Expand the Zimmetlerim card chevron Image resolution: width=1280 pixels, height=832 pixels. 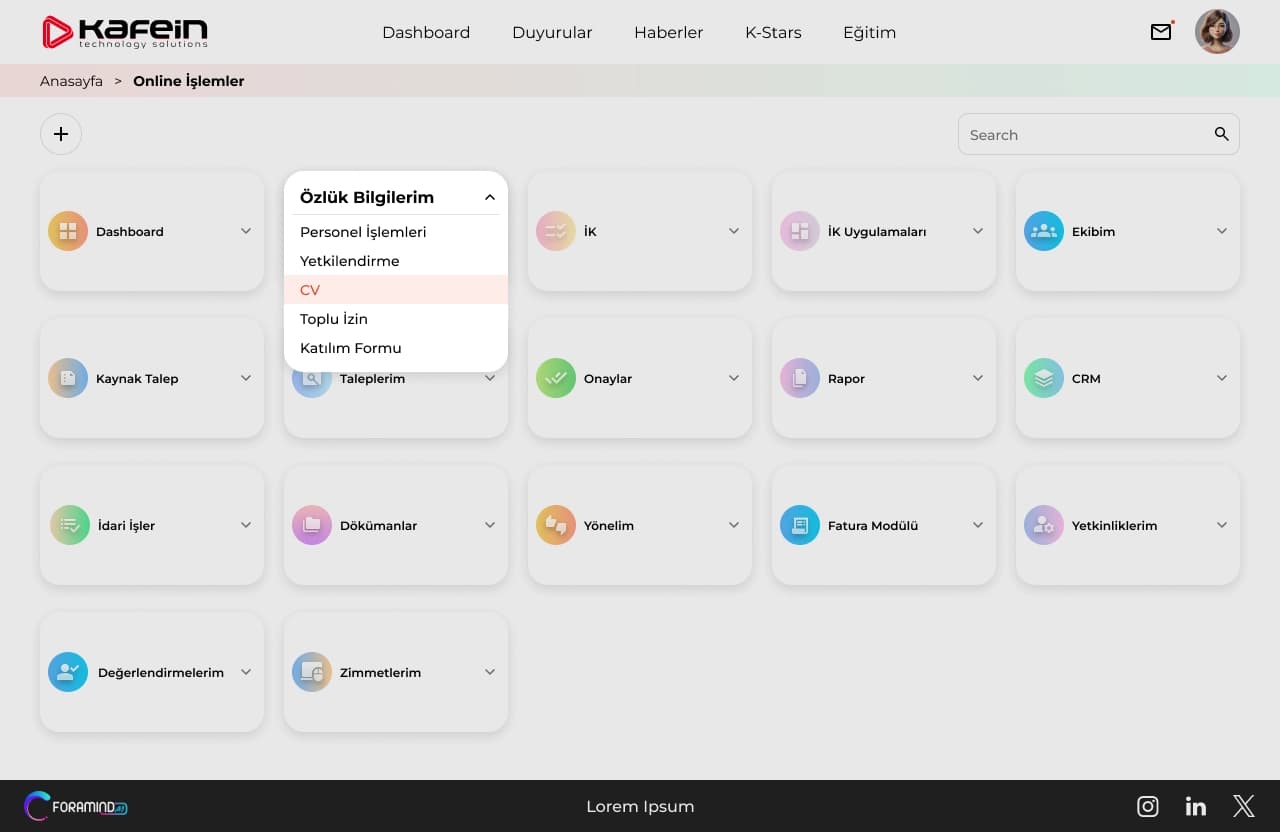point(490,672)
